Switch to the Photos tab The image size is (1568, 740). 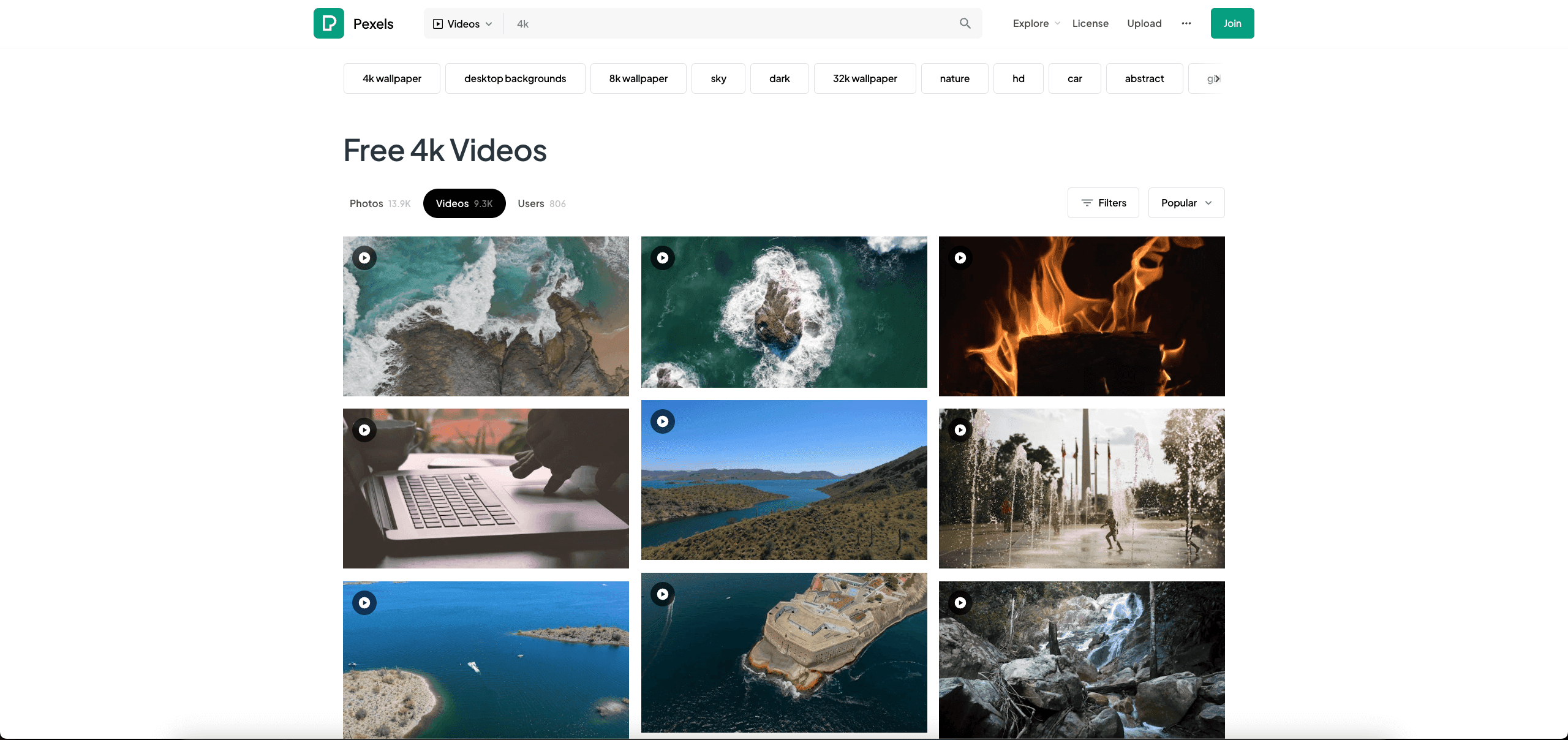[379, 203]
